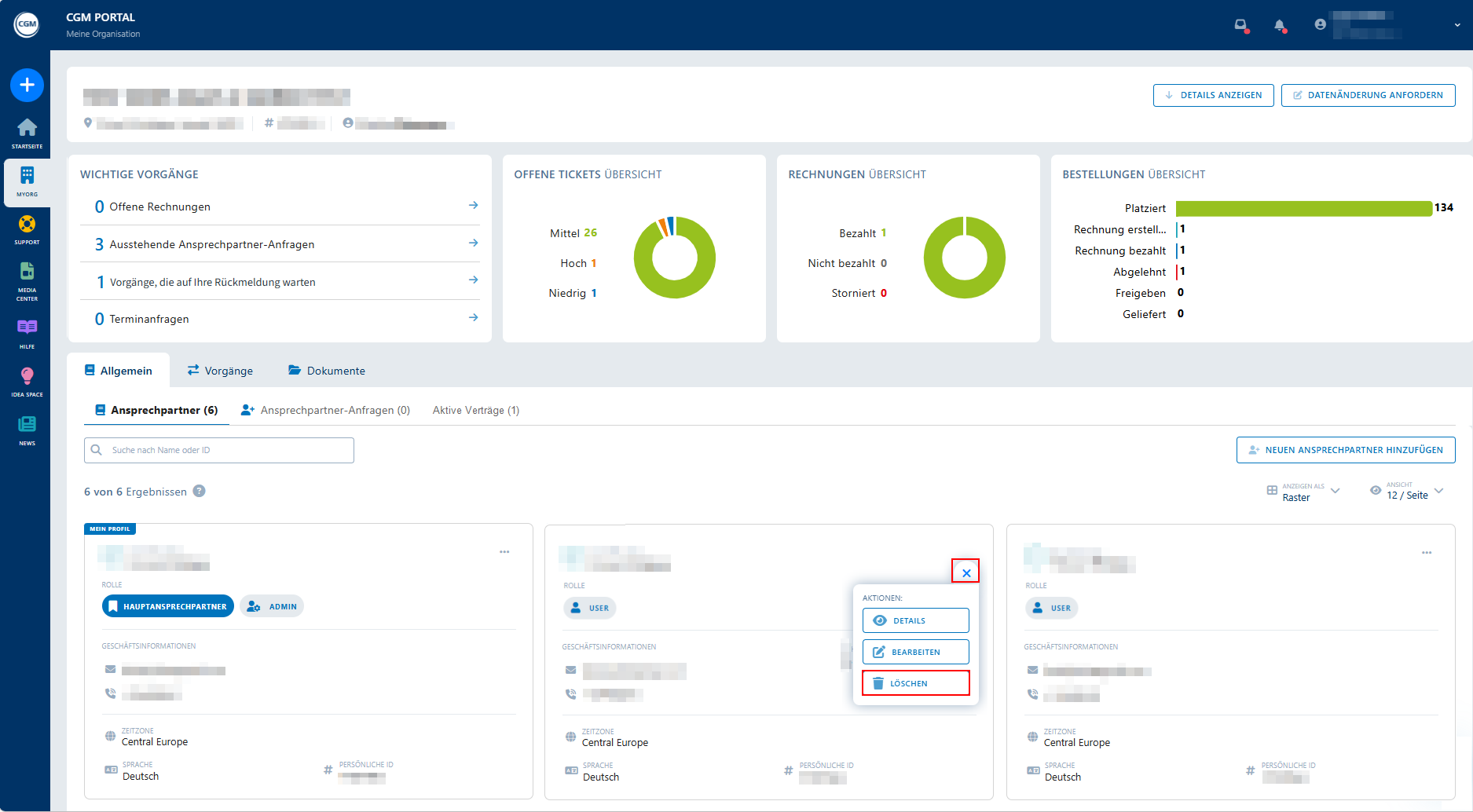Screen dimensions: 1473x812
Task: Click the Nicht bezahlt 0 entry
Action: coord(847,263)
